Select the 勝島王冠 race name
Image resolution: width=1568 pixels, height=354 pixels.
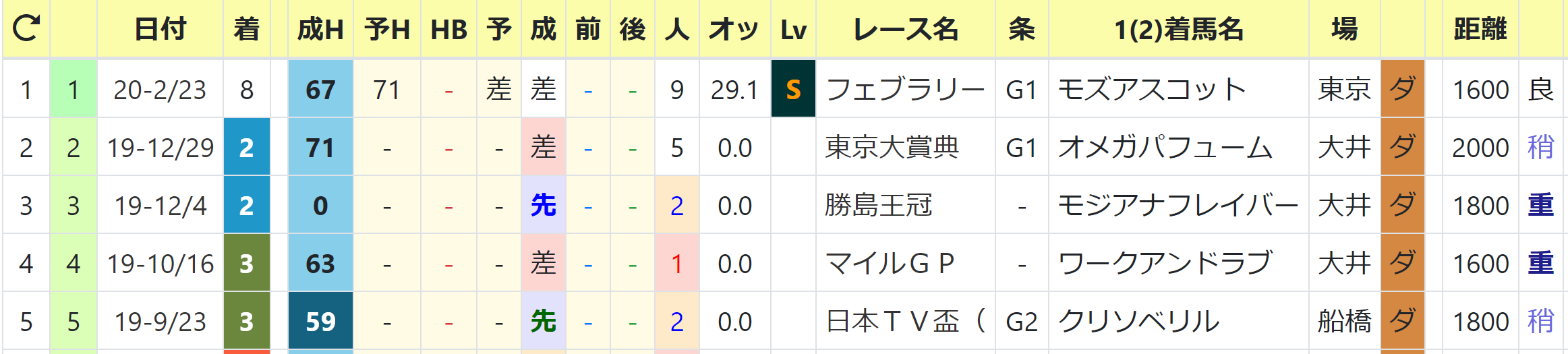click(x=879, y=205)
